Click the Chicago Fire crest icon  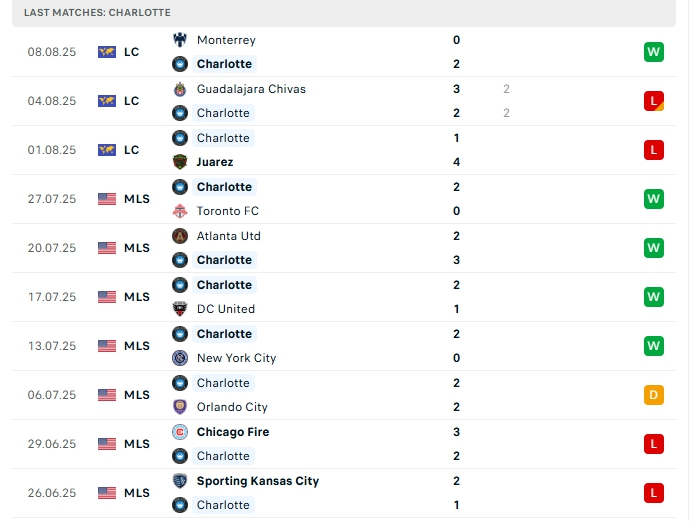(180, 432)
